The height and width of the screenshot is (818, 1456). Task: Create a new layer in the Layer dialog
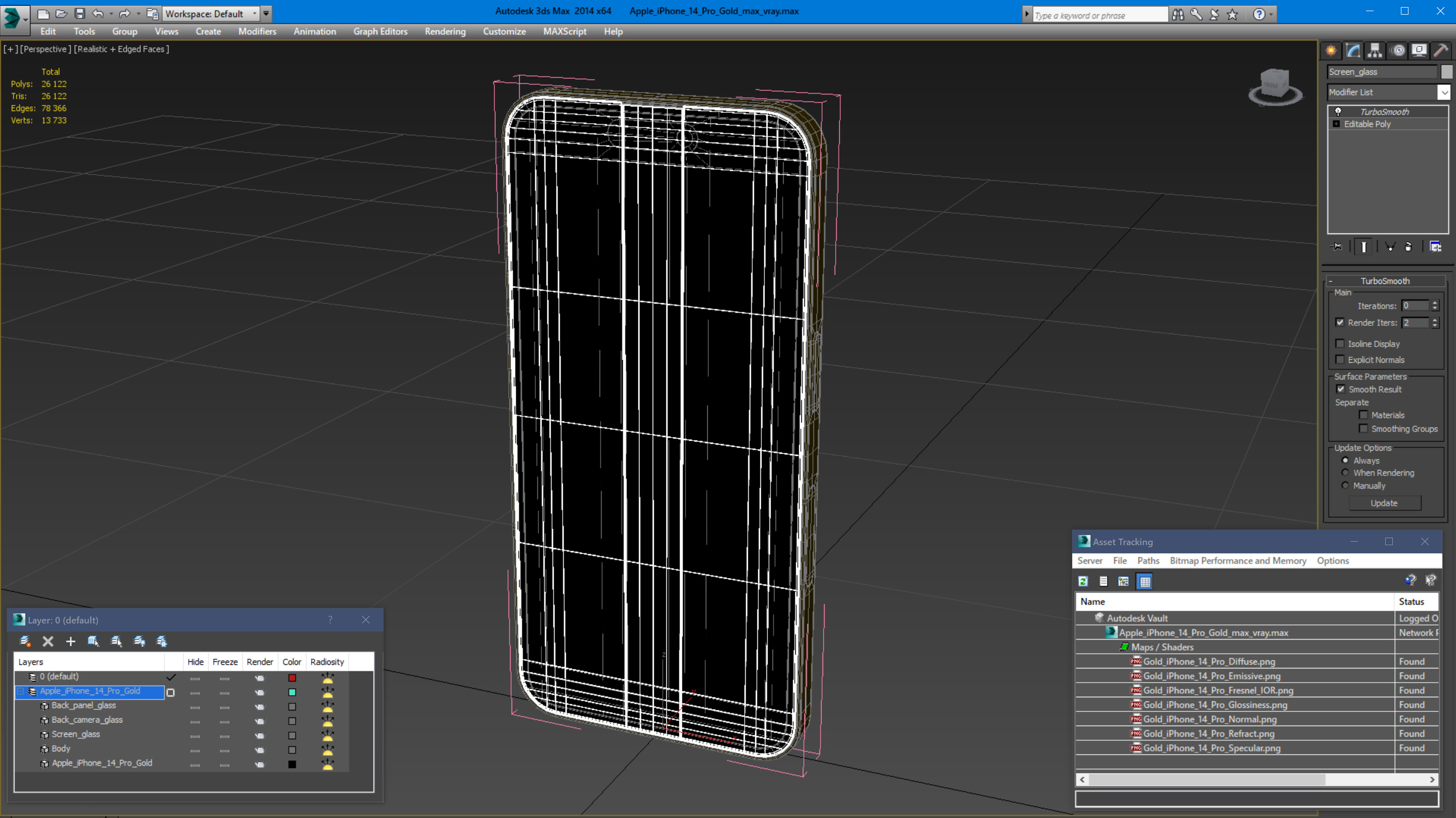coord(25,641)
